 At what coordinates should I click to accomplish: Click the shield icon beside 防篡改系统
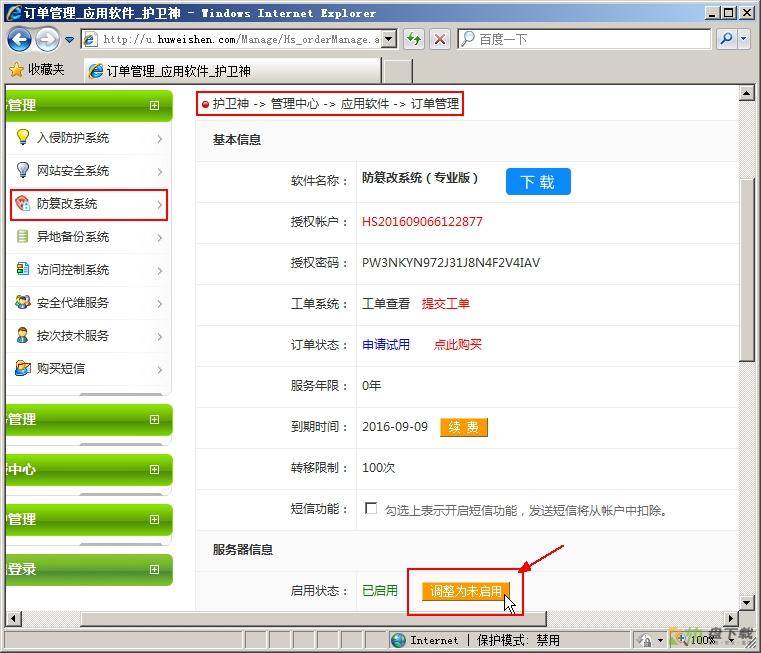(x=22, y=203)
